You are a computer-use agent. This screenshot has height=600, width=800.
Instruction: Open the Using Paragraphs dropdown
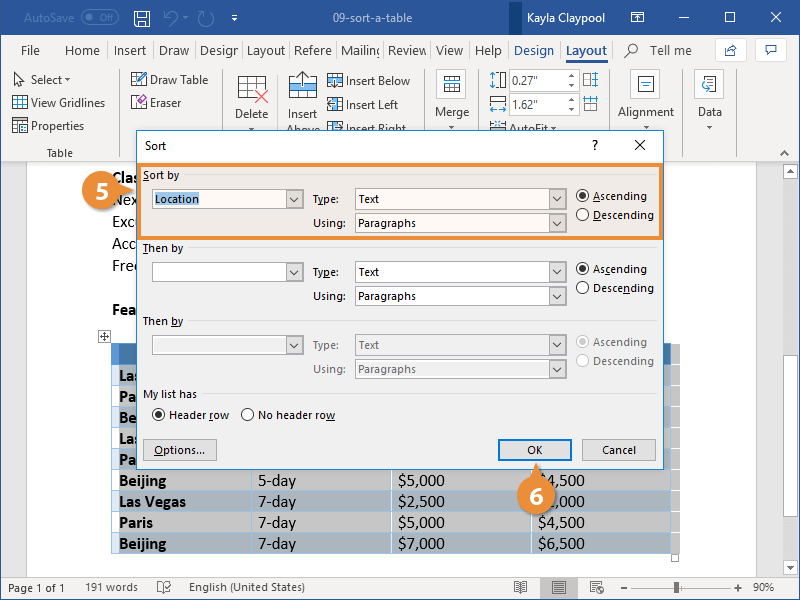pos(556,222)
